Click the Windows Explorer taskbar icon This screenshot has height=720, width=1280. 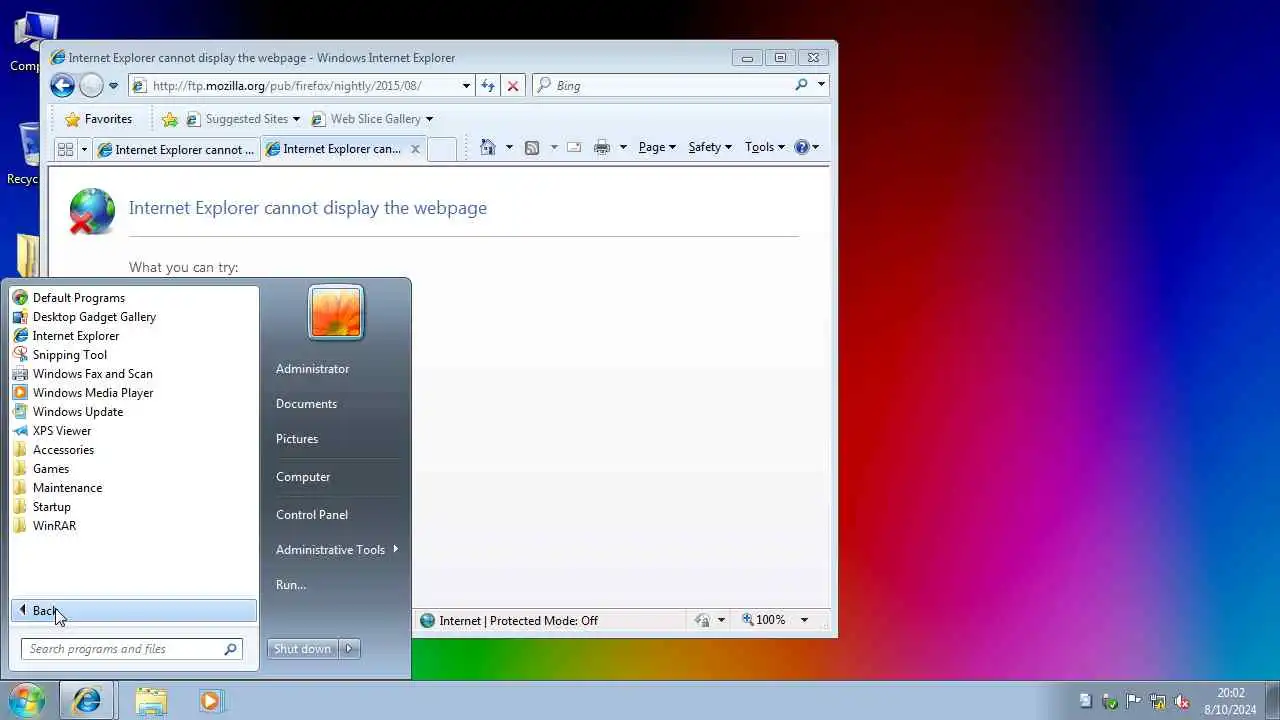[151, 701]
